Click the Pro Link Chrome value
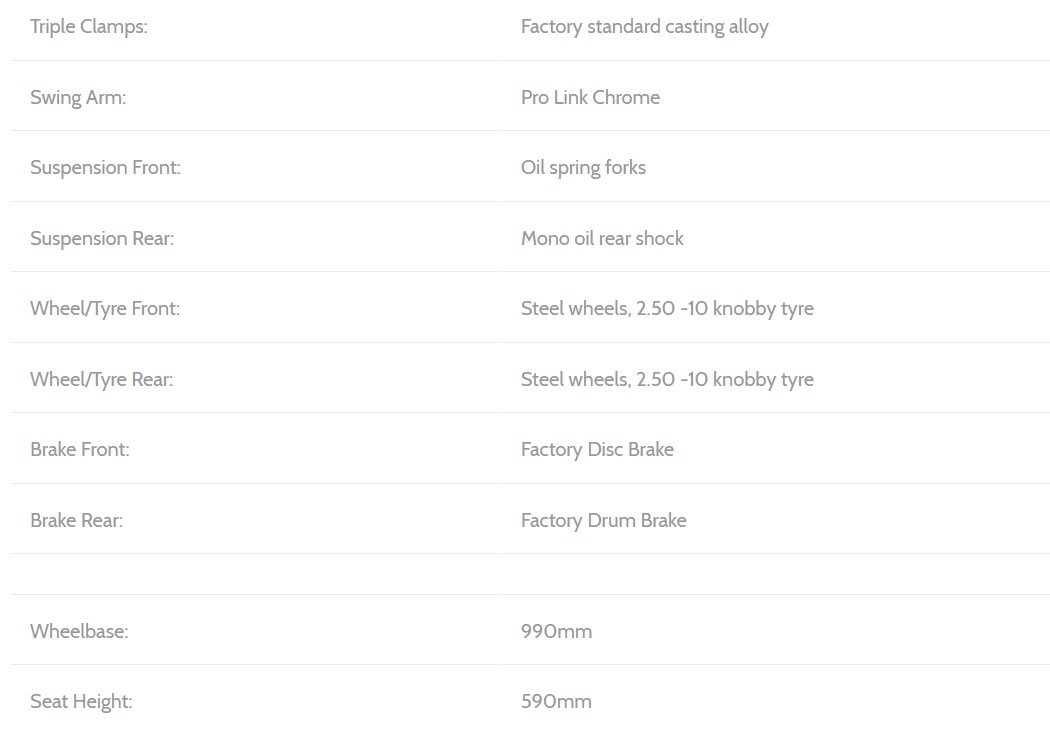The height and width of the screenshot is (732, 1050). [590, 98]
